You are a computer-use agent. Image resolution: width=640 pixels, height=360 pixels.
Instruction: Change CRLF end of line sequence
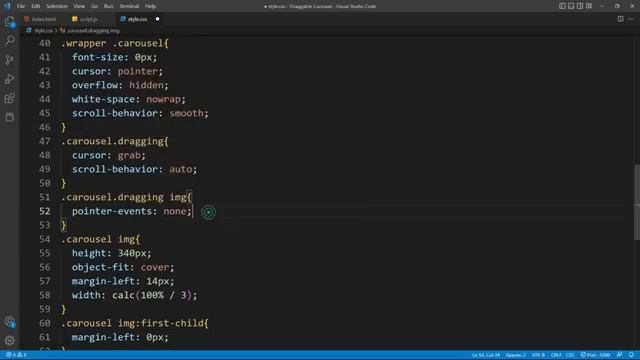click(x=556, y=355)
